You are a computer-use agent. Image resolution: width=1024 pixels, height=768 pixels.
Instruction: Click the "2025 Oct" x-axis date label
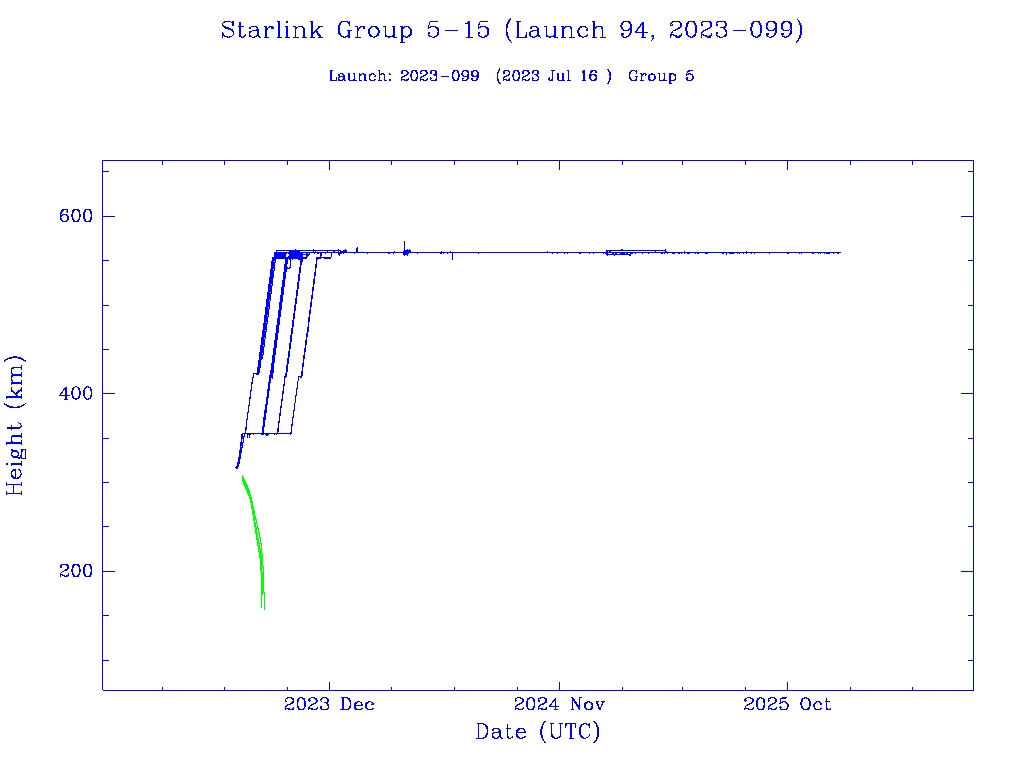pyautogui.click(x=787, y=704)
